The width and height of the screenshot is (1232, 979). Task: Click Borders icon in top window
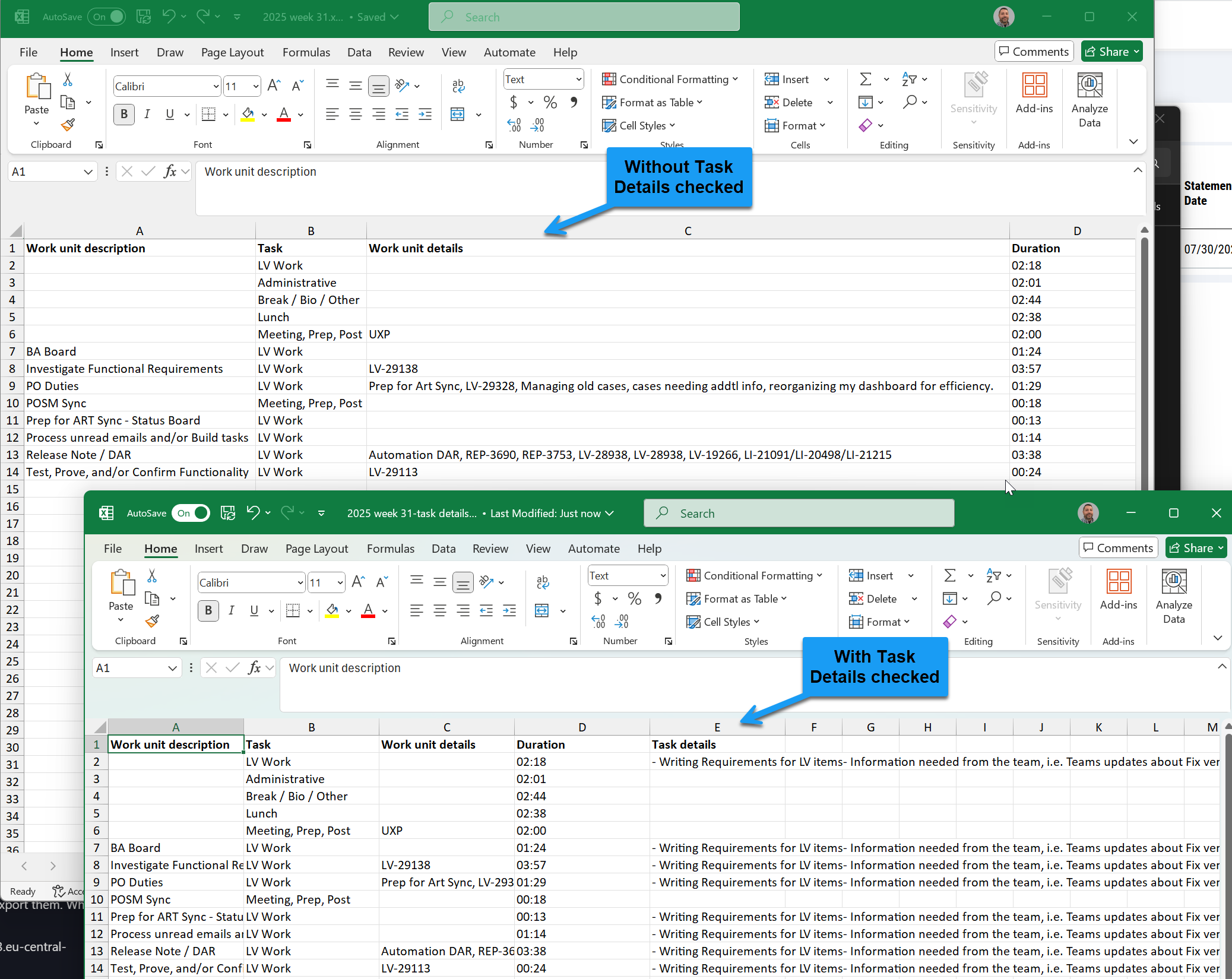(x=208, y=114)
